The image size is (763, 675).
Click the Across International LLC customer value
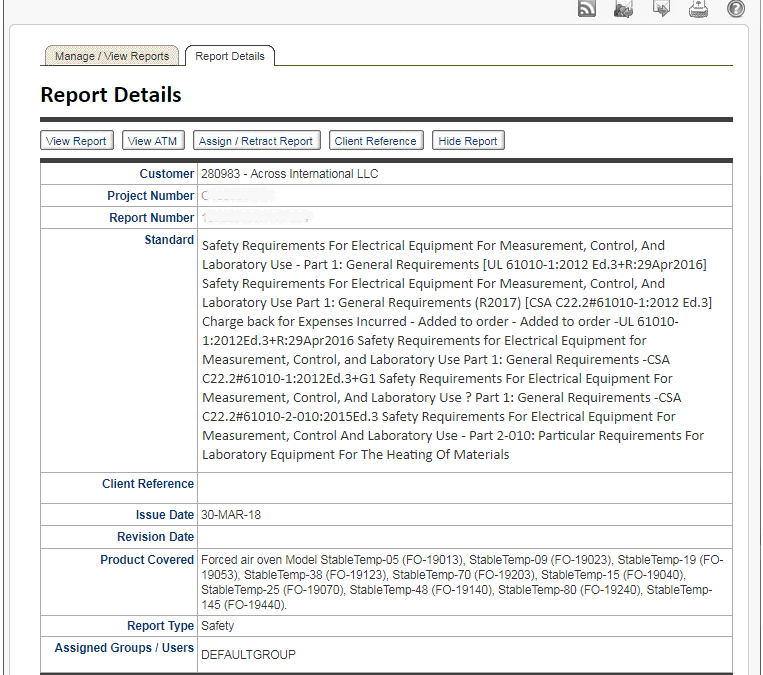pyautogui.click(x=290, y=174)
